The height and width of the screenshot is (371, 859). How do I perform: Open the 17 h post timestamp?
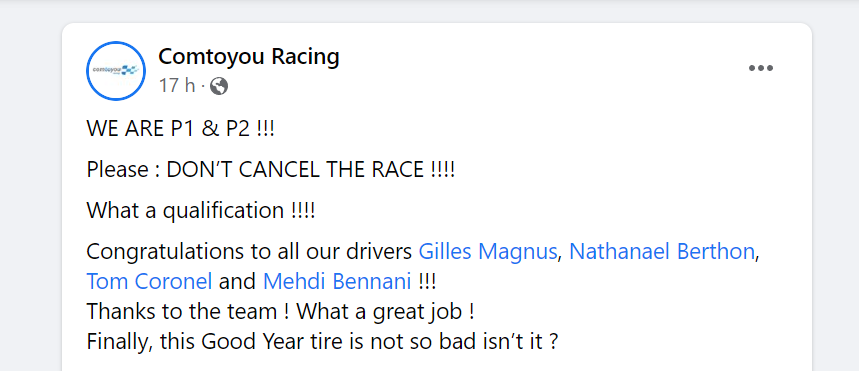[x=177, y=85]
